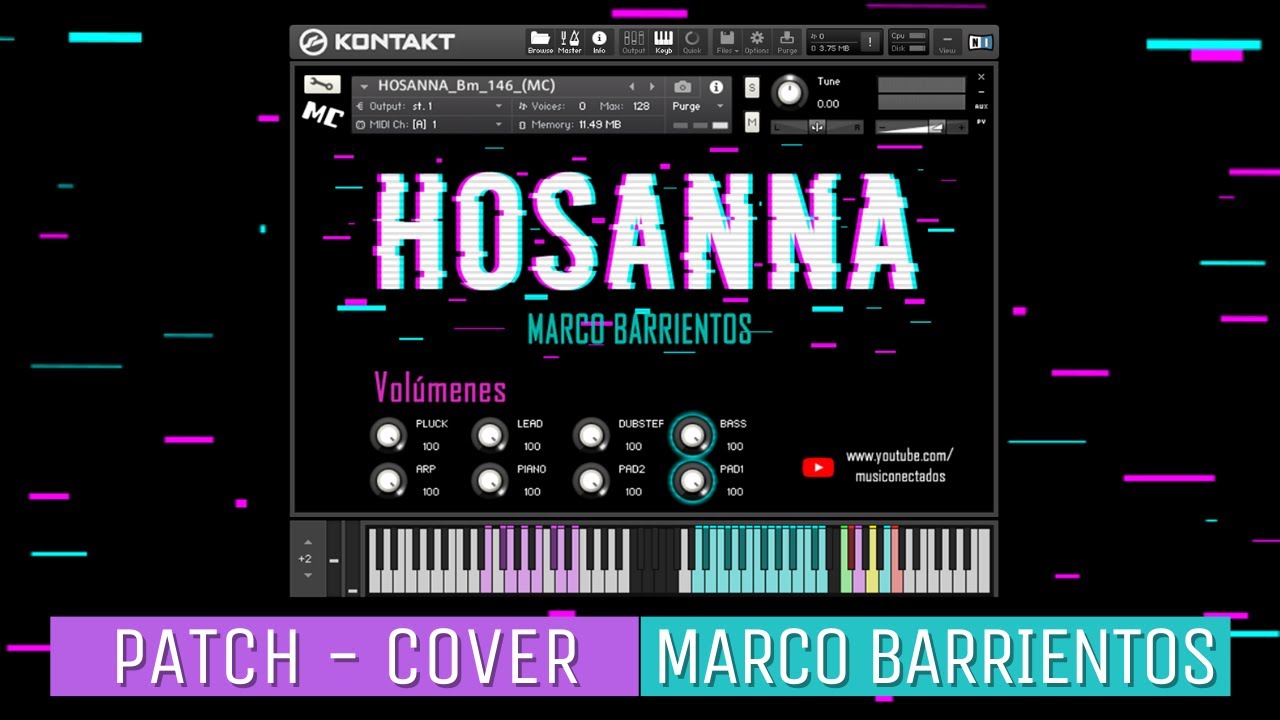
Task: Open the www.youtube.com/musiconectados link
Action: point(900,465)
